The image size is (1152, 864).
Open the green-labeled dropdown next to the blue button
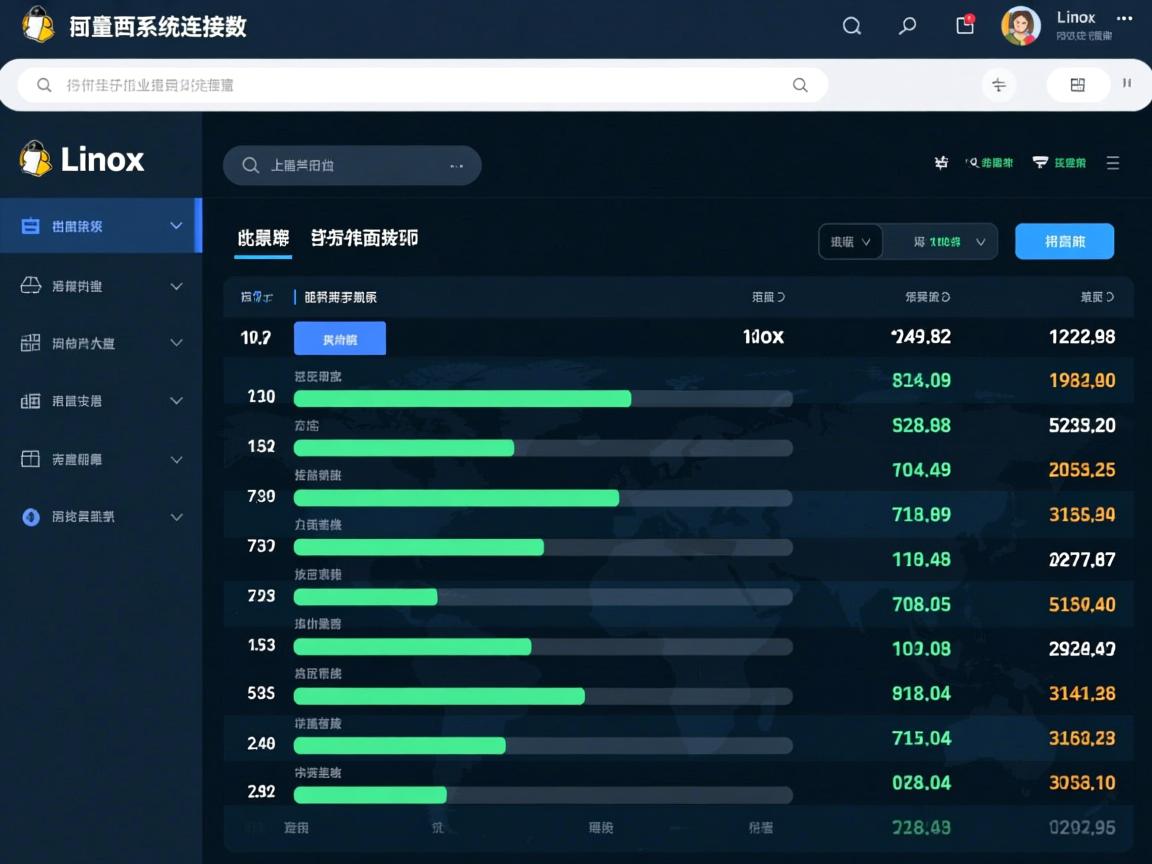[x=940, y=241]
